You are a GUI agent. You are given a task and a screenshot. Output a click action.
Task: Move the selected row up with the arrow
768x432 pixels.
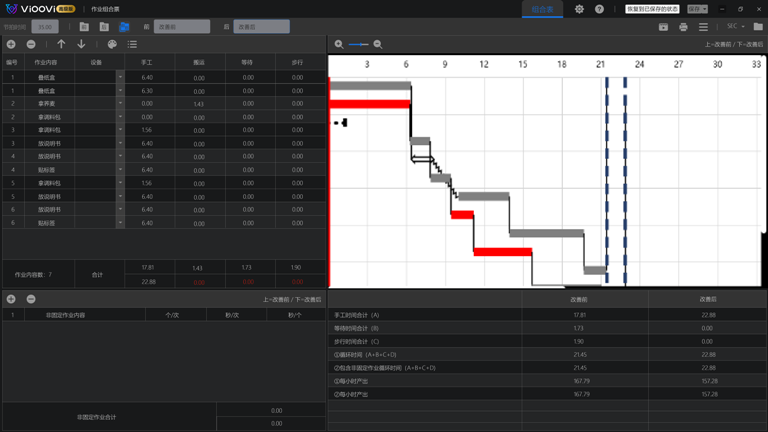click(x=61, y=44)
